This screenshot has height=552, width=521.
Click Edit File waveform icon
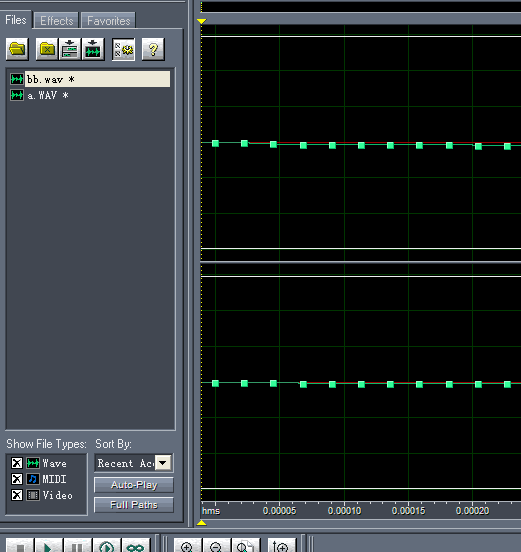93,49
